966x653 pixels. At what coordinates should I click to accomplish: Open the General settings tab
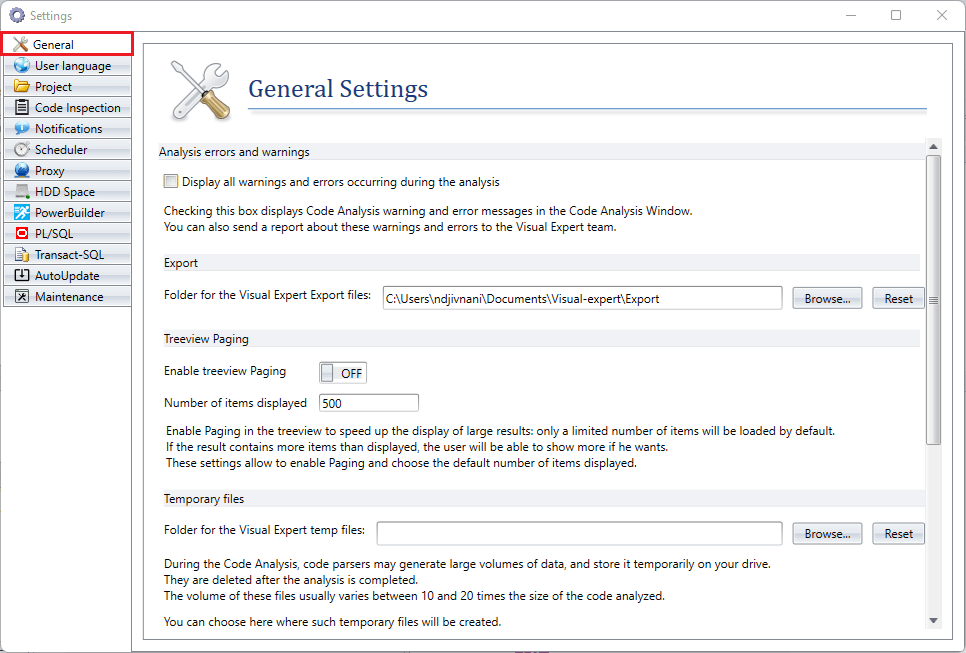[x=67, y=44]
